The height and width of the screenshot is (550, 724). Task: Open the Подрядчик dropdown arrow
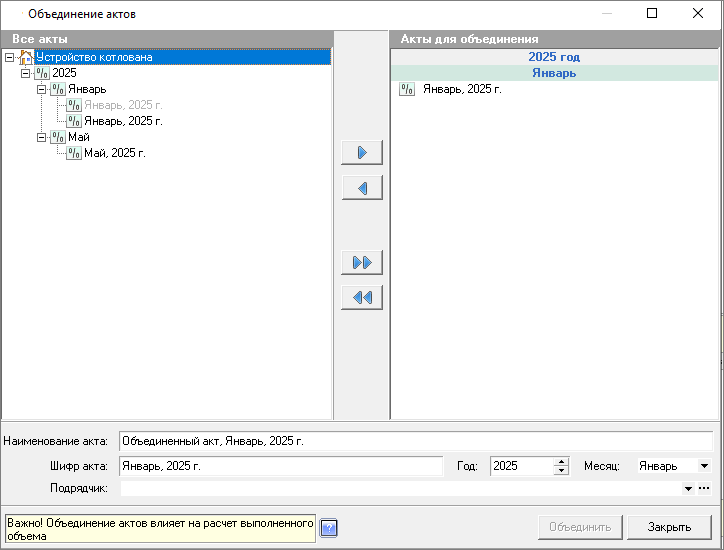tap(688, 488)
